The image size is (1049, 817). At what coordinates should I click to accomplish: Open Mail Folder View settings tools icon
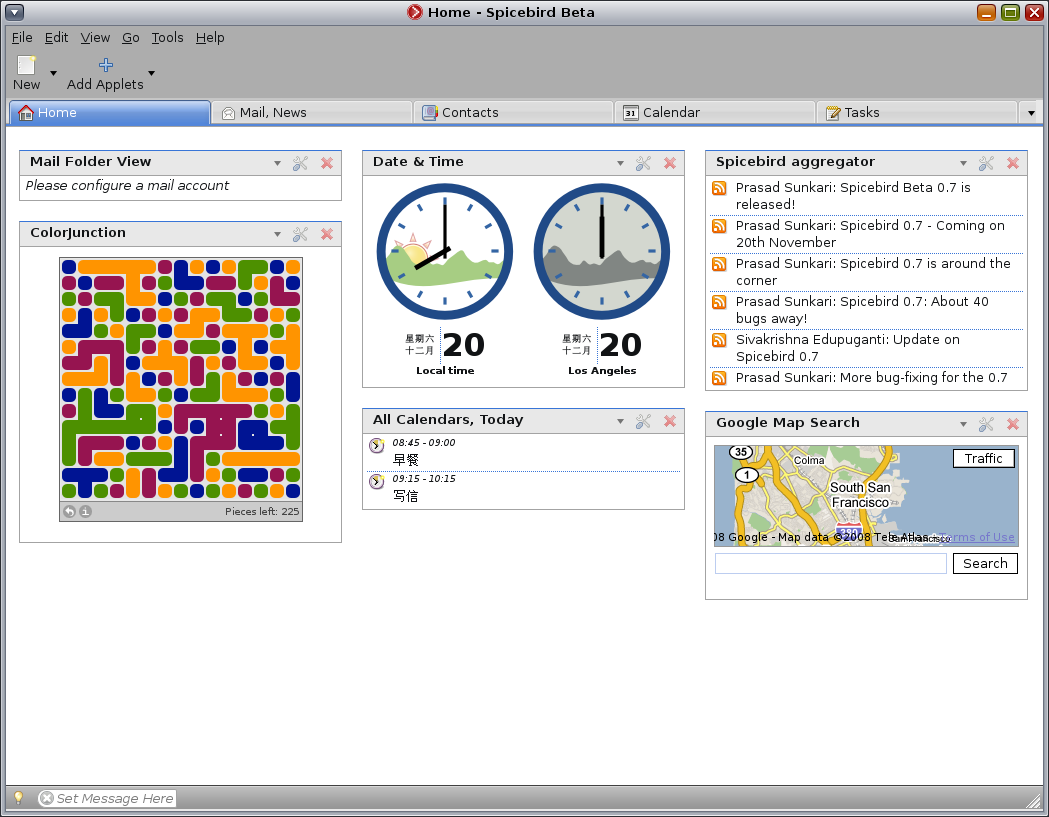coord(300,163)
